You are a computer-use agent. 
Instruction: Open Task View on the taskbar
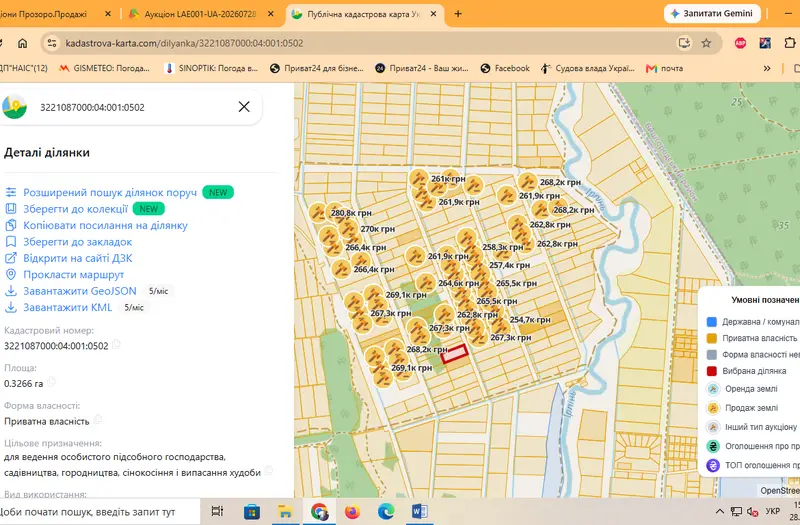[217, 511]
